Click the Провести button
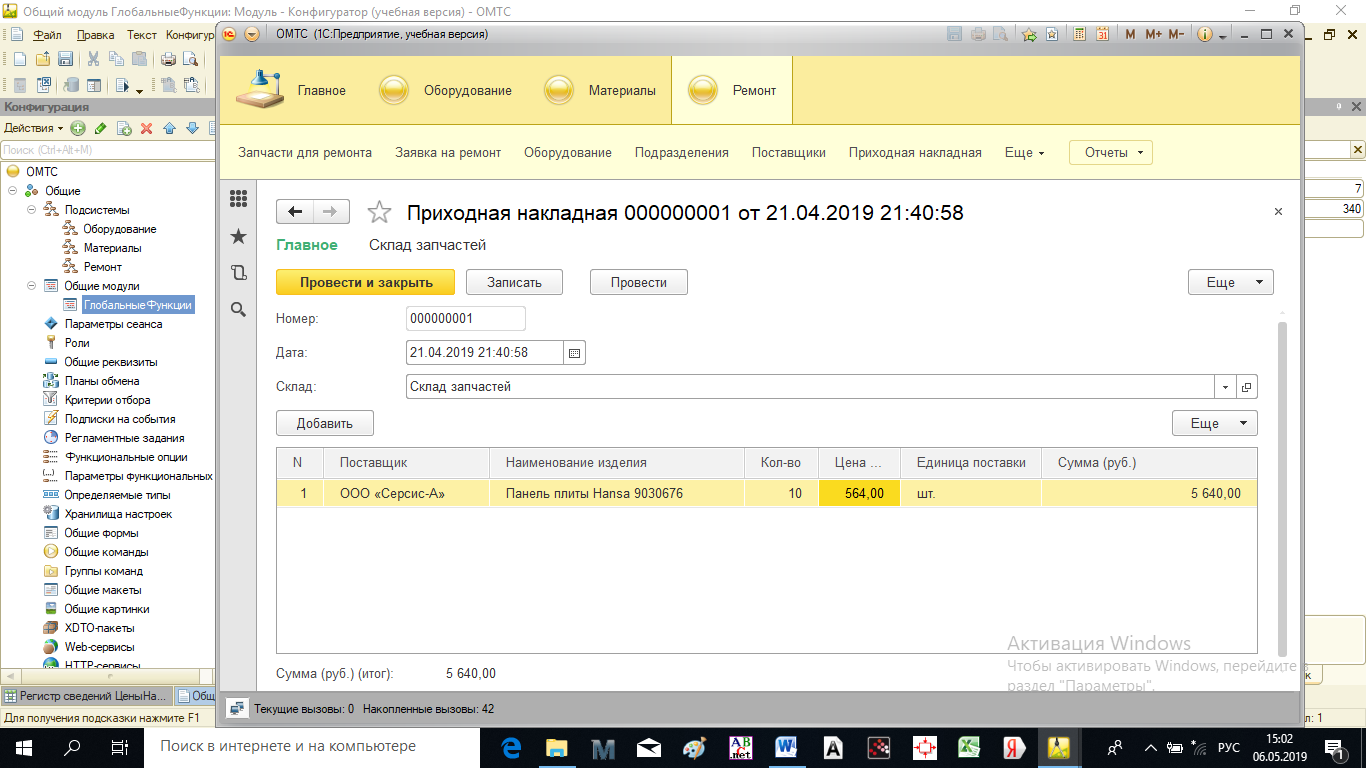 (x=639, y=282)
